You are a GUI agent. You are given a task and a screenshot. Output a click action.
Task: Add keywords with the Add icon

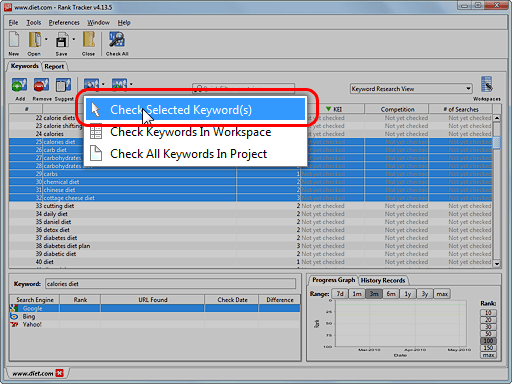[x=19, y=85]
